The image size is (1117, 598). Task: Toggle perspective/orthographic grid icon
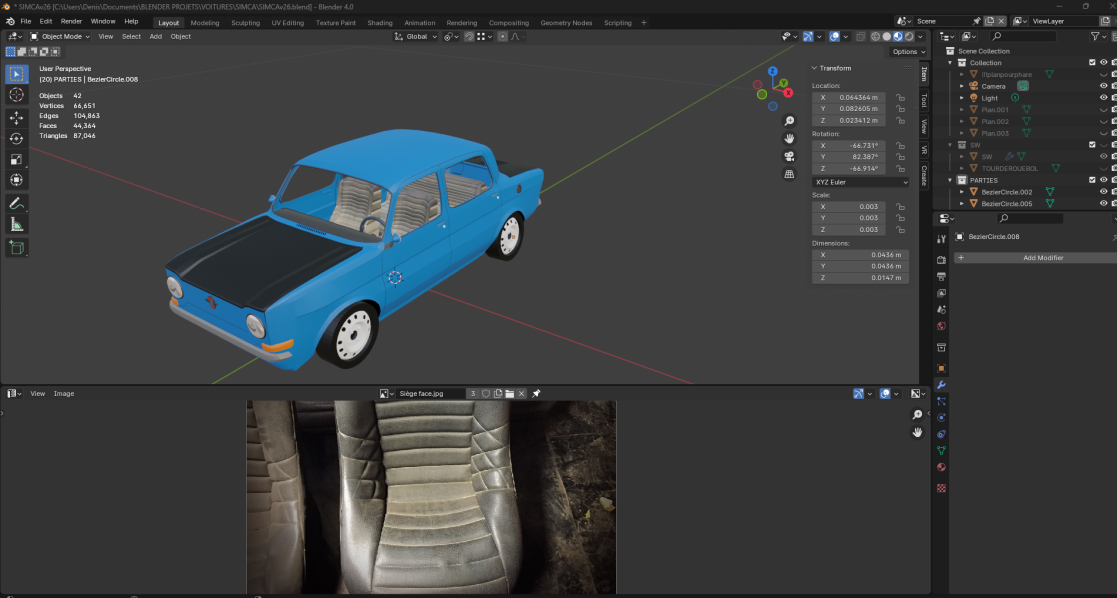click(x=789, y=173)
